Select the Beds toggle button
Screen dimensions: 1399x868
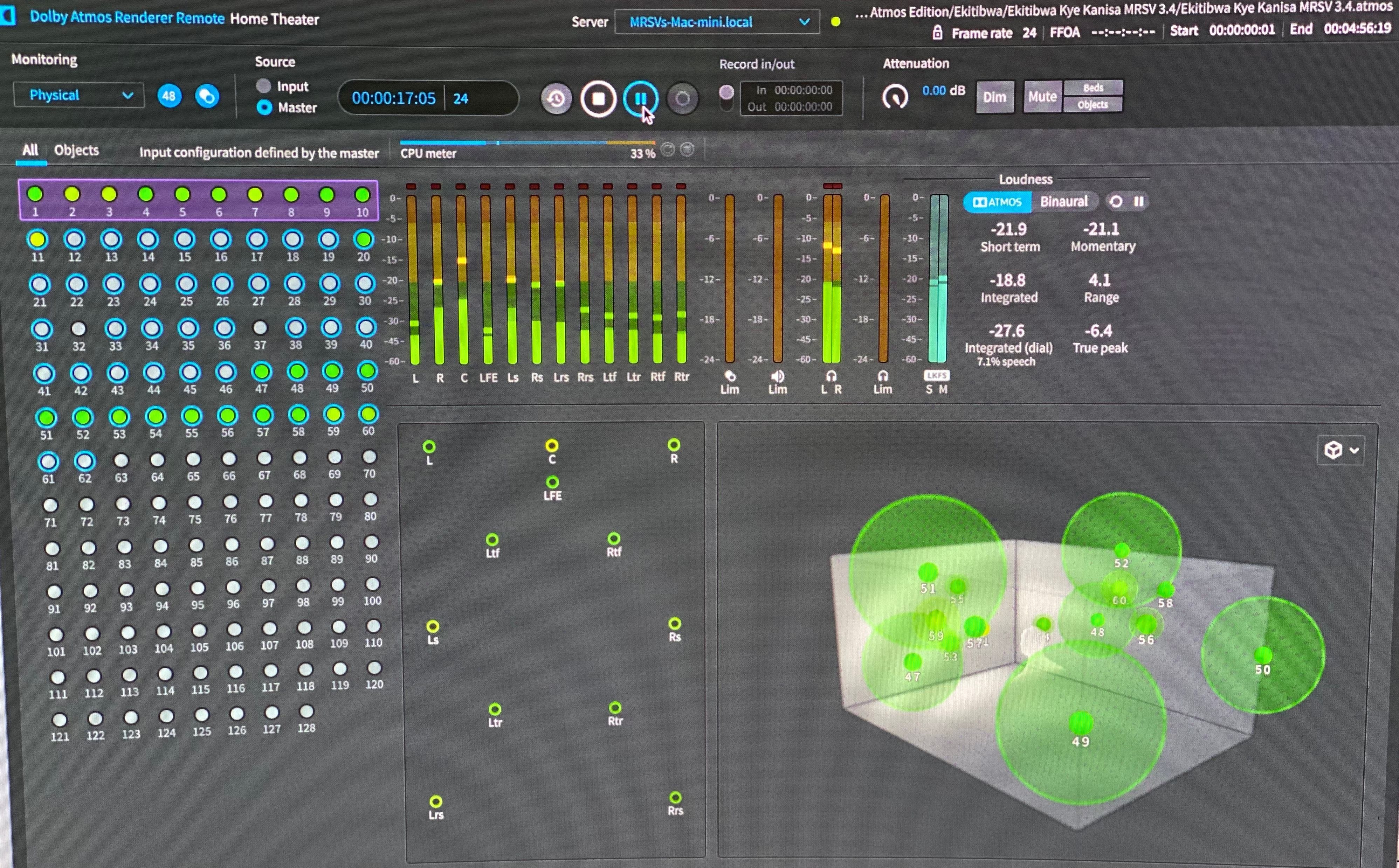(1093, 88)
